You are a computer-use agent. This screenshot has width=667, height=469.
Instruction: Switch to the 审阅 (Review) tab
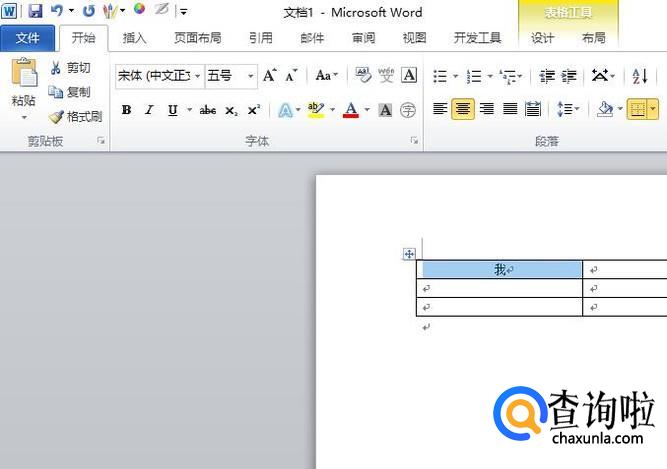pos(363,38)
